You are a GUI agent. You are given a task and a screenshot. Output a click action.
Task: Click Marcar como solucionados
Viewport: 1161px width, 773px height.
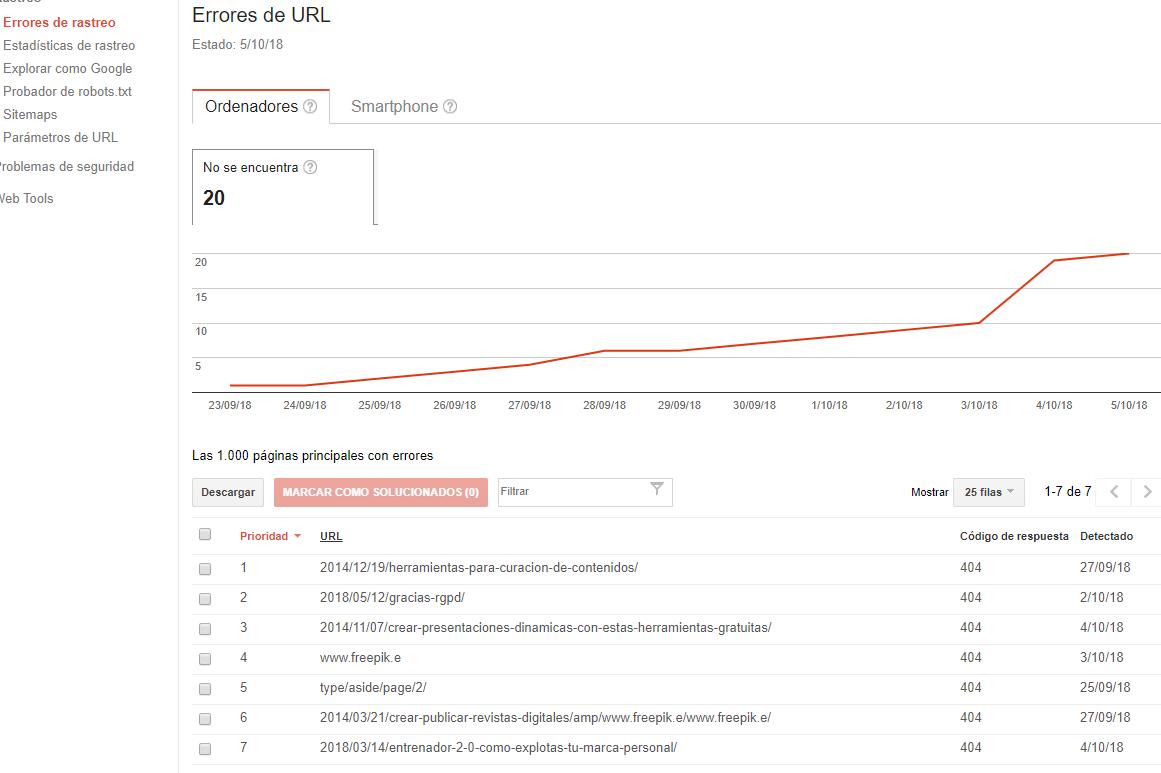tap(380, 492)
